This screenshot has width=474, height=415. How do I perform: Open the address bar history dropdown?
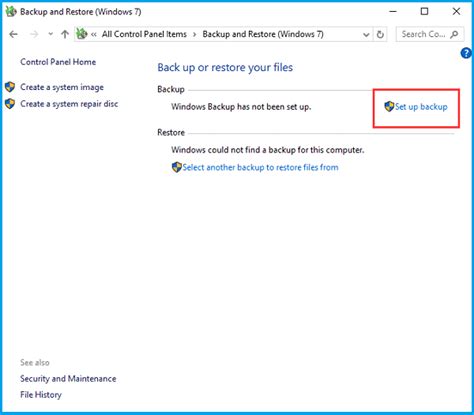[x=366, y=34]
